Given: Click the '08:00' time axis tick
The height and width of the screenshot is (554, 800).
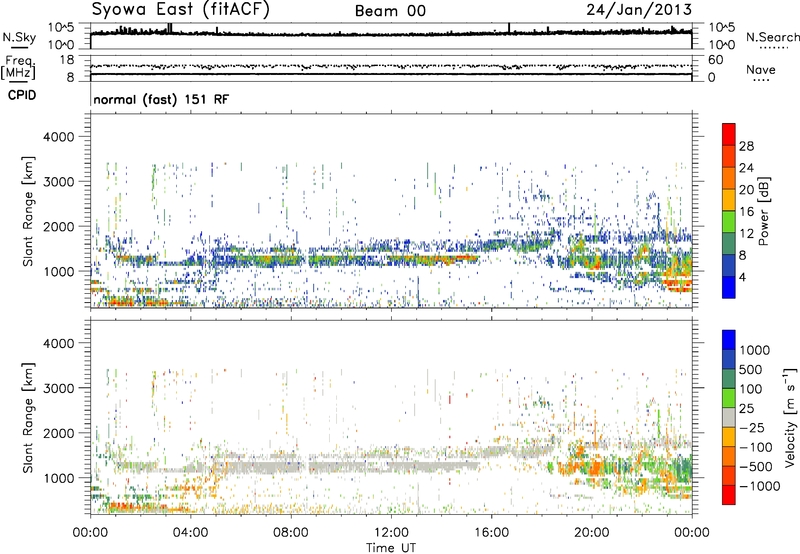Looking at the screenshot, I should 290,533.
